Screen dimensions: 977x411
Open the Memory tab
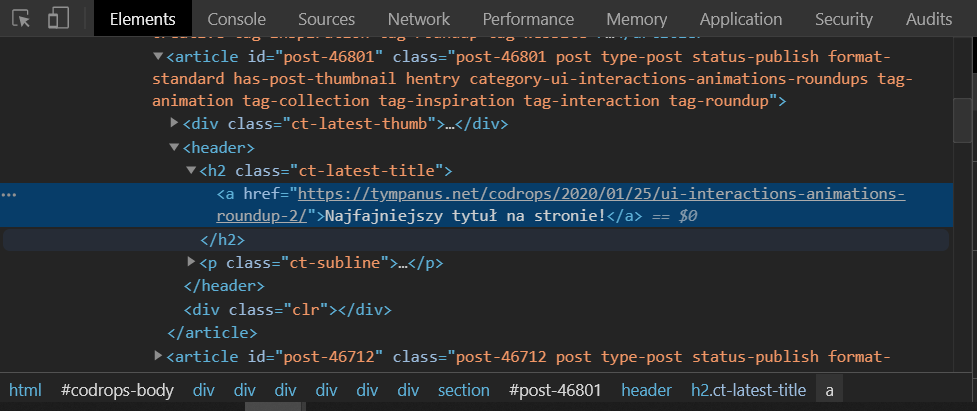pyautogui.click(x=636, y=19)
